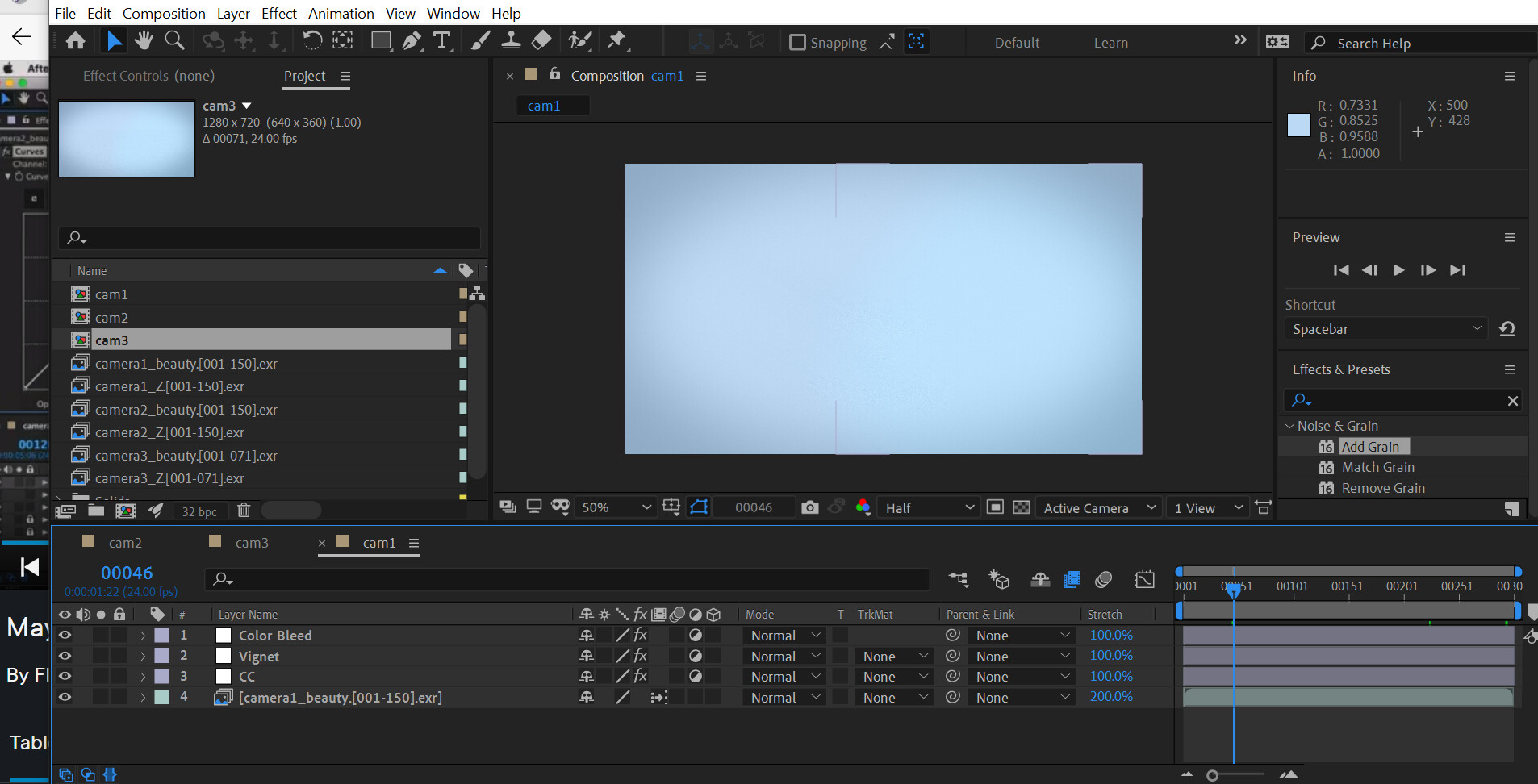Switch to the cam3 timeline tab

(x=251, y=543)
